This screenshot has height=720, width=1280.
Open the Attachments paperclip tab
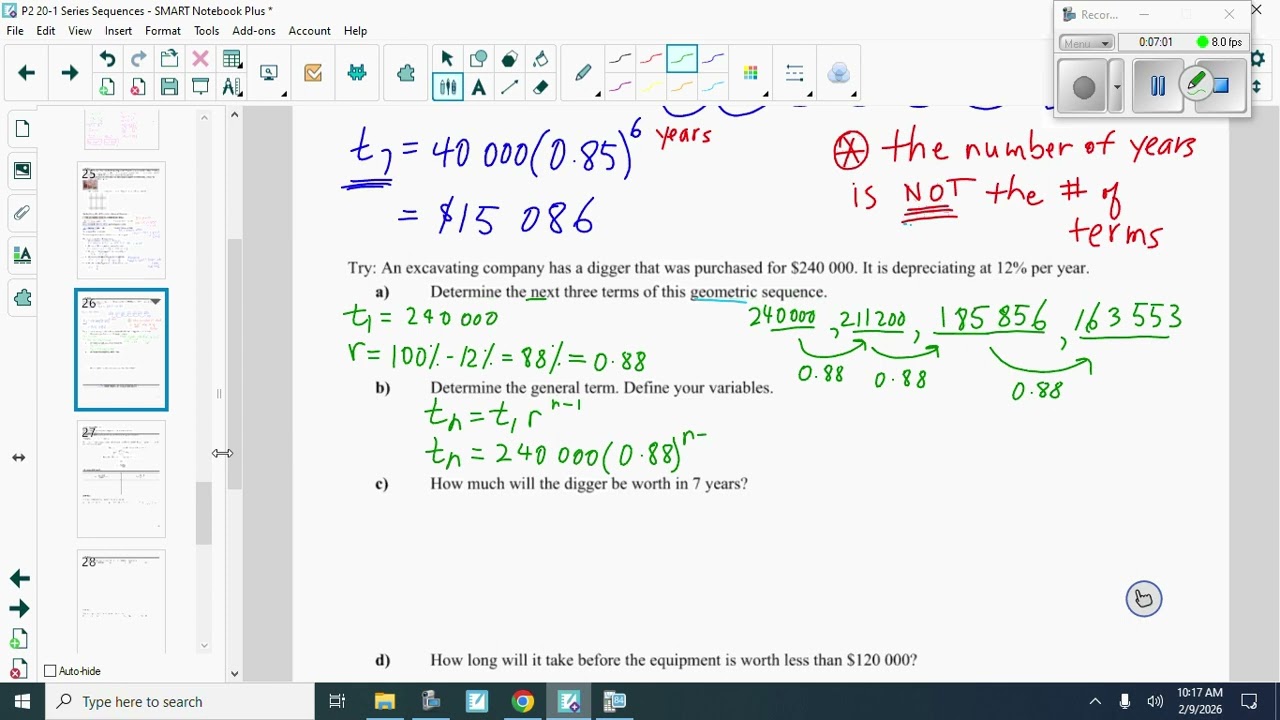[x=22, y=213]
